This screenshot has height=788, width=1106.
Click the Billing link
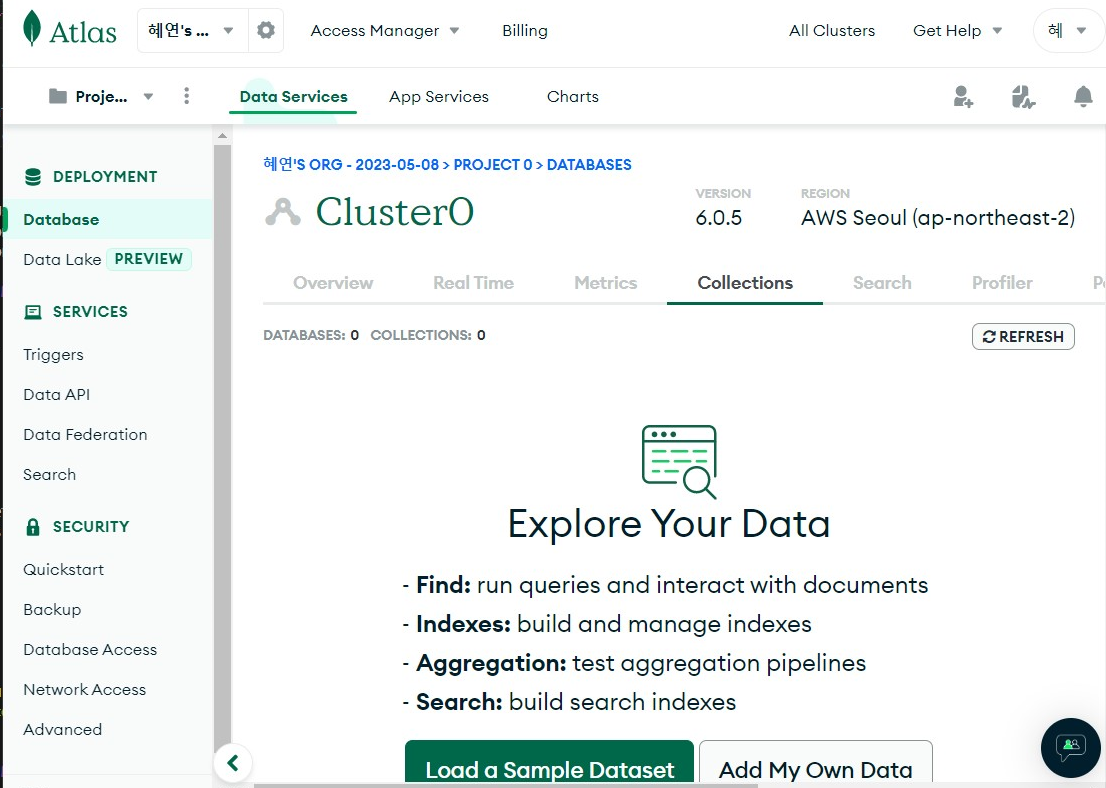[x=525, y=30]
